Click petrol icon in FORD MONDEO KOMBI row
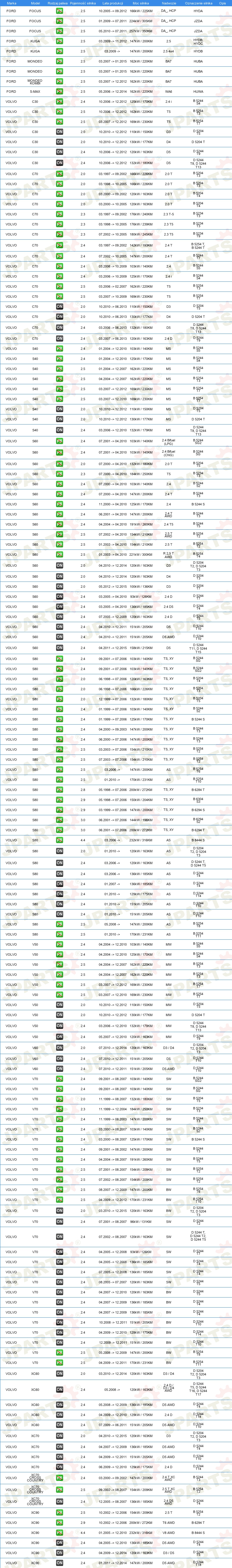Image resolution: width=232 pixels, height=1568 pixels. tap(59, 81)
